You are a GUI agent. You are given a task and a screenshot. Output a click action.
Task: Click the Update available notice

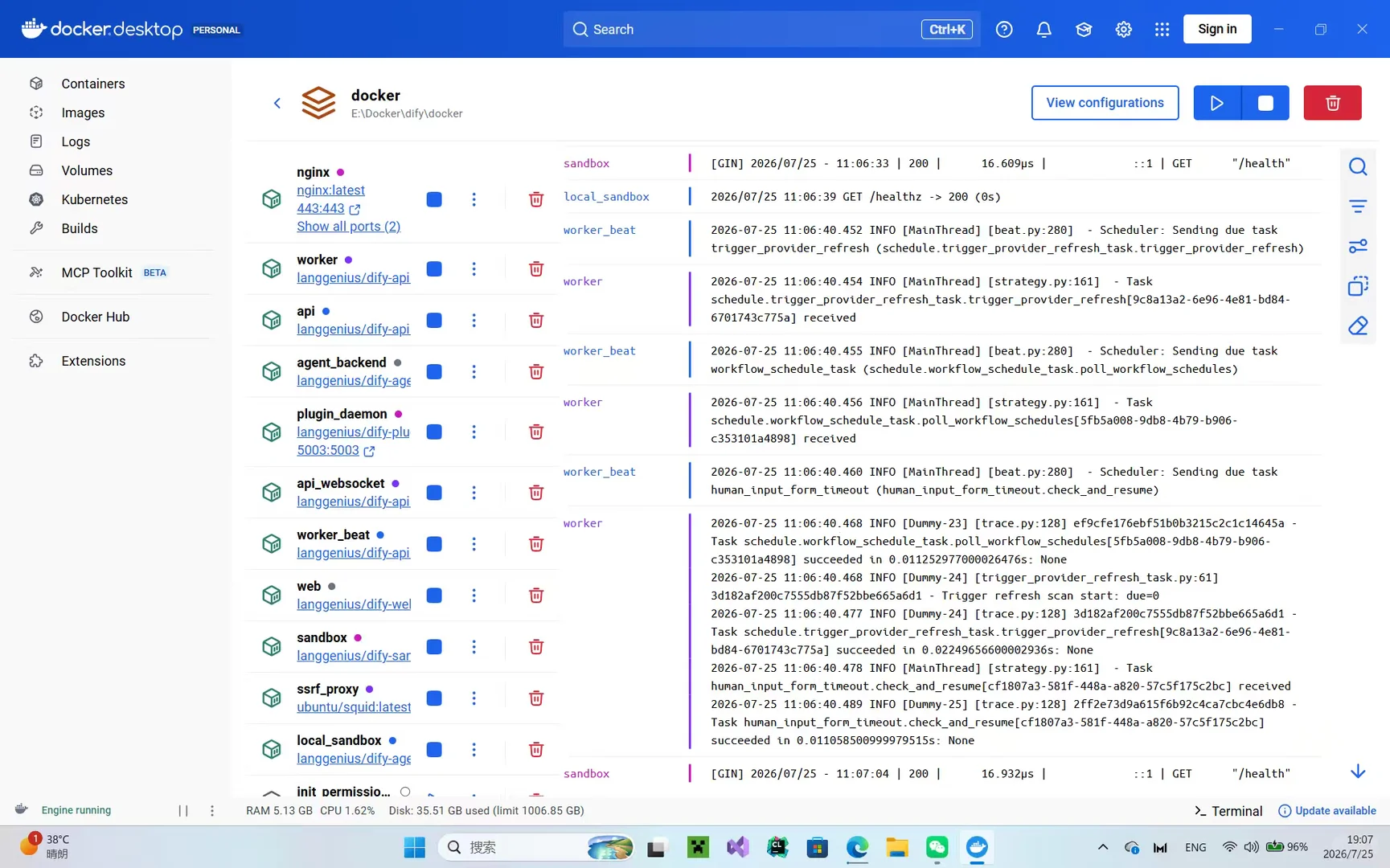coord(1327,811)
